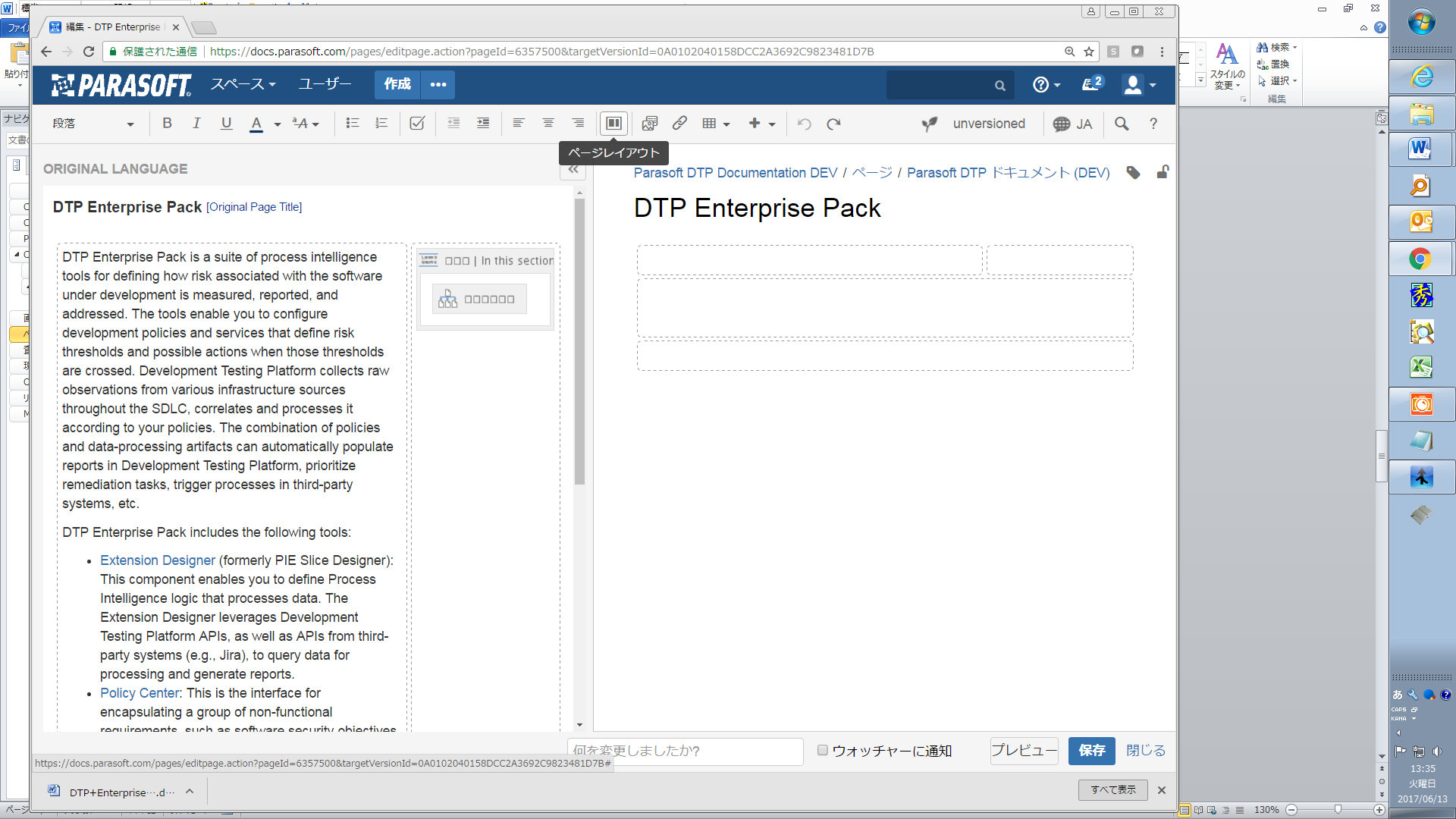Click the original language pane scrollbar

pyautogui.click(x=579, y=341)
